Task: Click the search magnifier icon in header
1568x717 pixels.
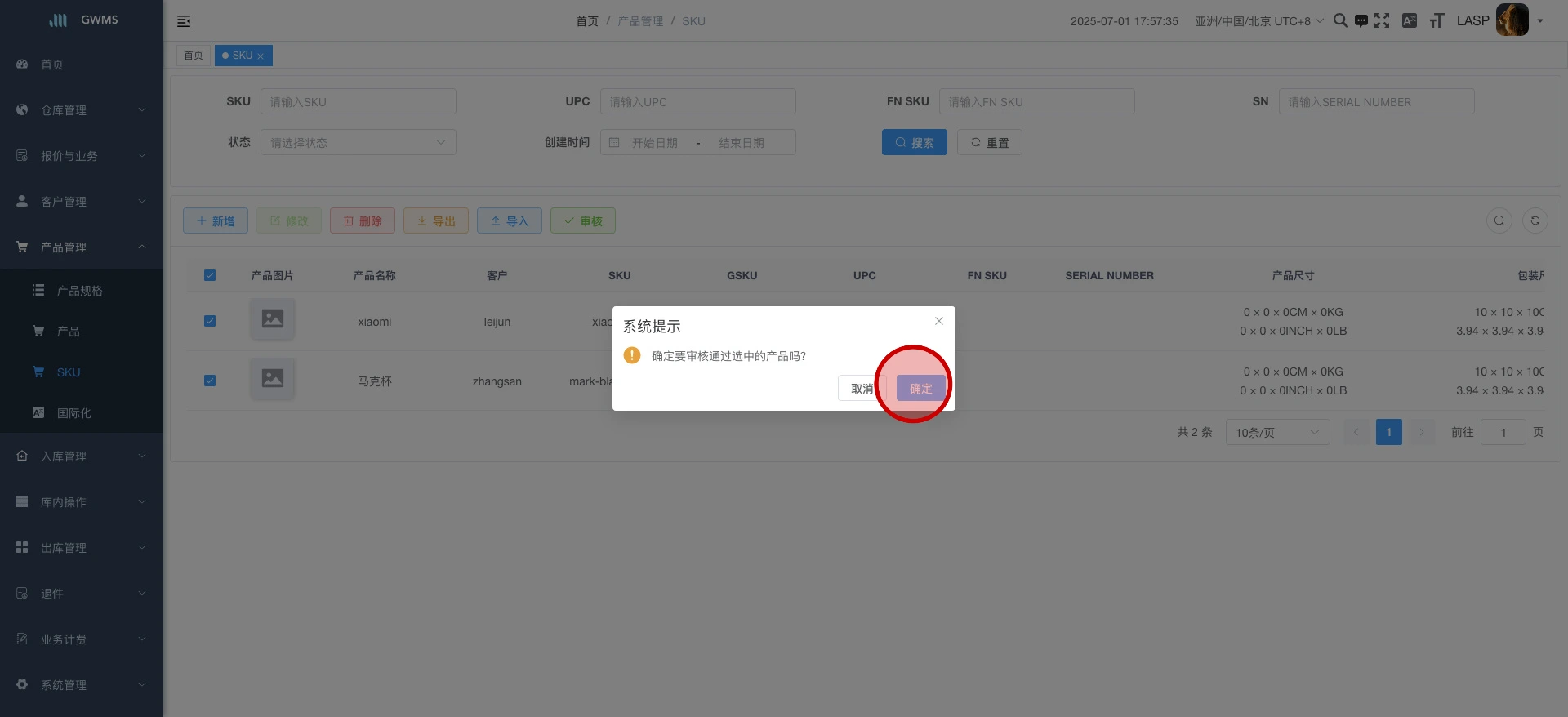Action: 1340,20
